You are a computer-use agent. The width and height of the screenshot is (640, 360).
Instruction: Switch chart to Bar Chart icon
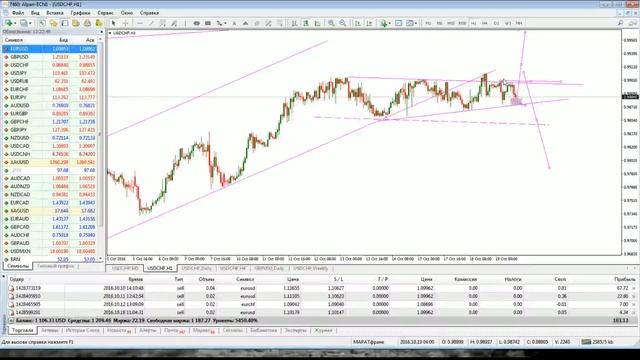294,23
